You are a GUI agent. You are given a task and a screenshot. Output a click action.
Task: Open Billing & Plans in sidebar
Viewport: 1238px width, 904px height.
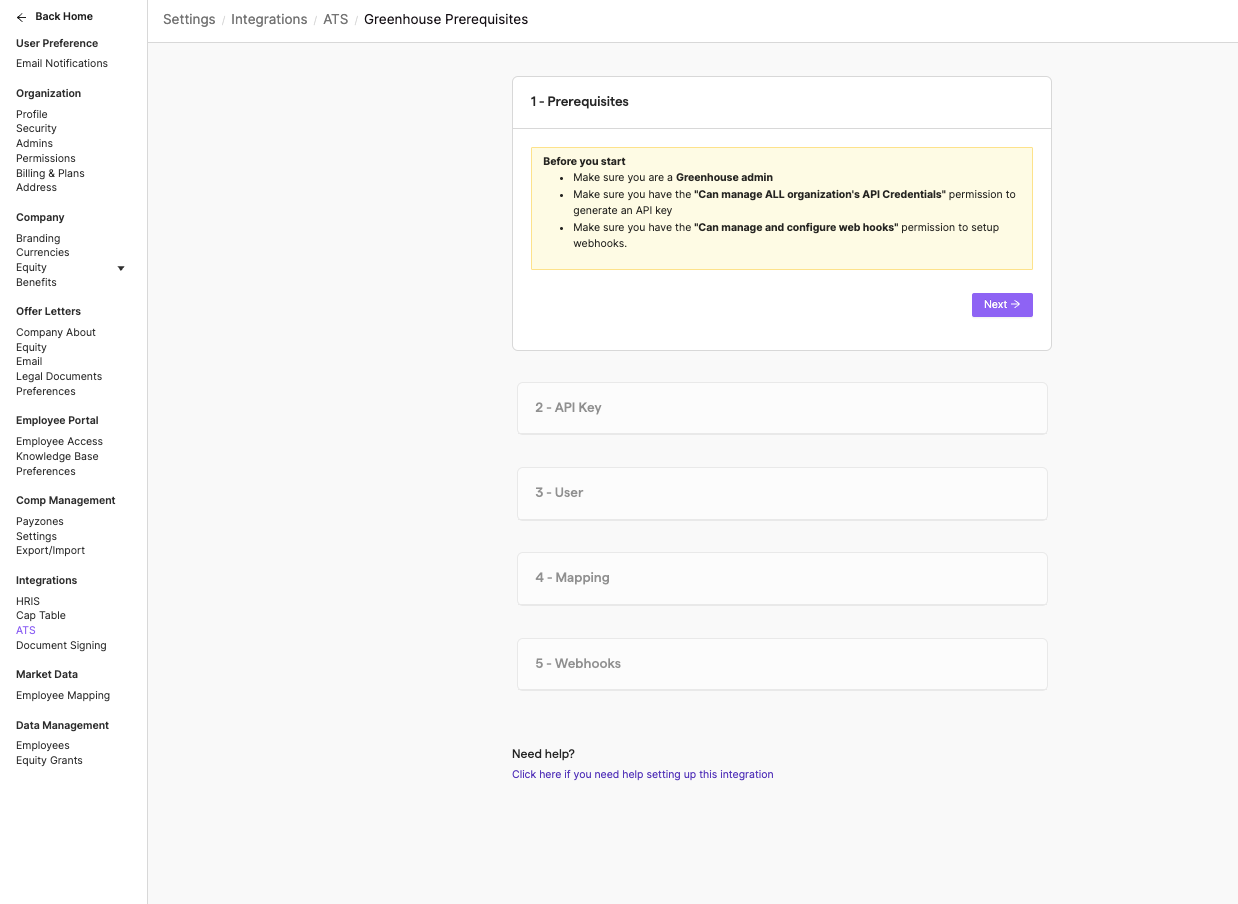(50, 173)
